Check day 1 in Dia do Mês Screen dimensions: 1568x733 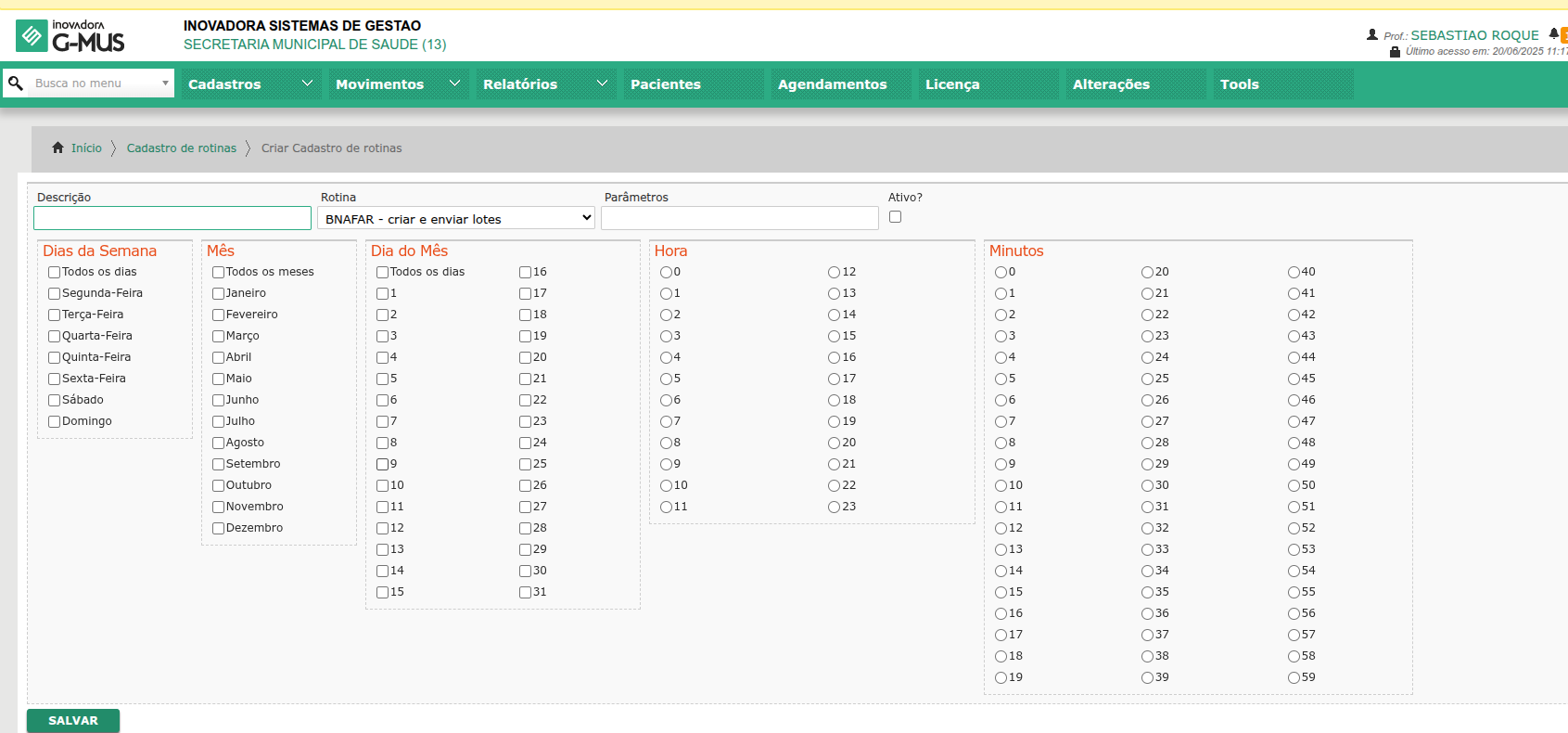point(382,294)
